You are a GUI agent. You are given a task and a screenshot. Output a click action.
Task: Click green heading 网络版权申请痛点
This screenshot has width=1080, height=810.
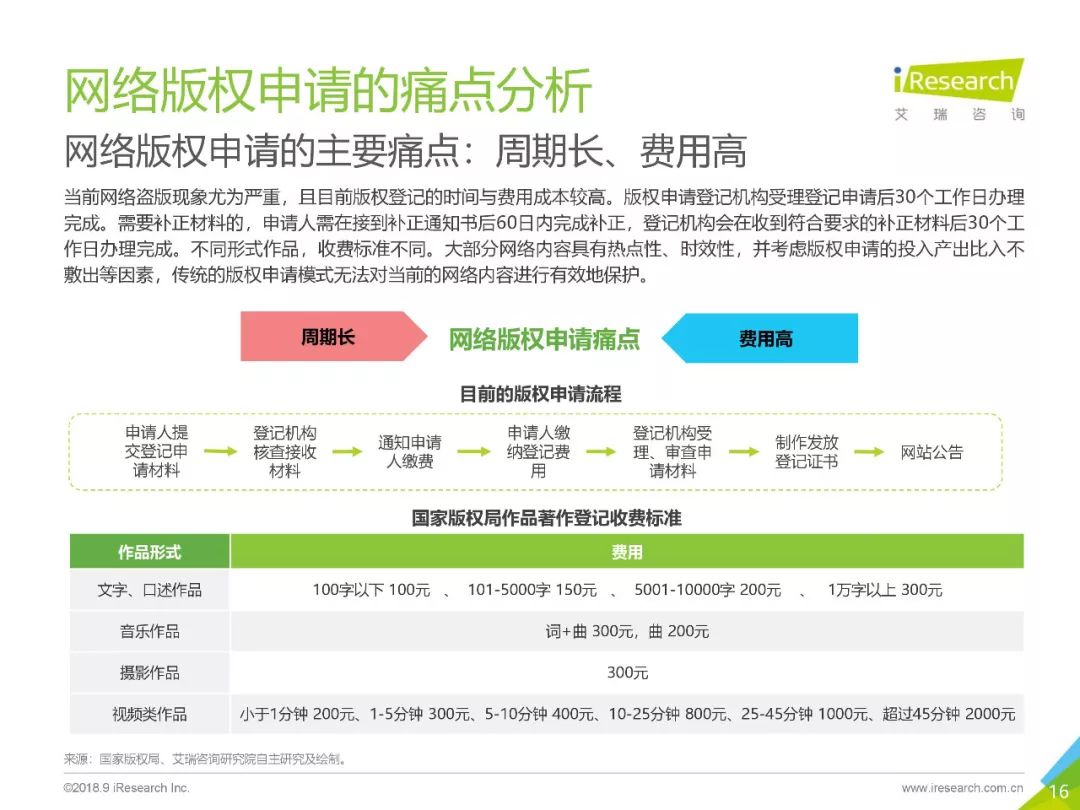coord(544,339)
